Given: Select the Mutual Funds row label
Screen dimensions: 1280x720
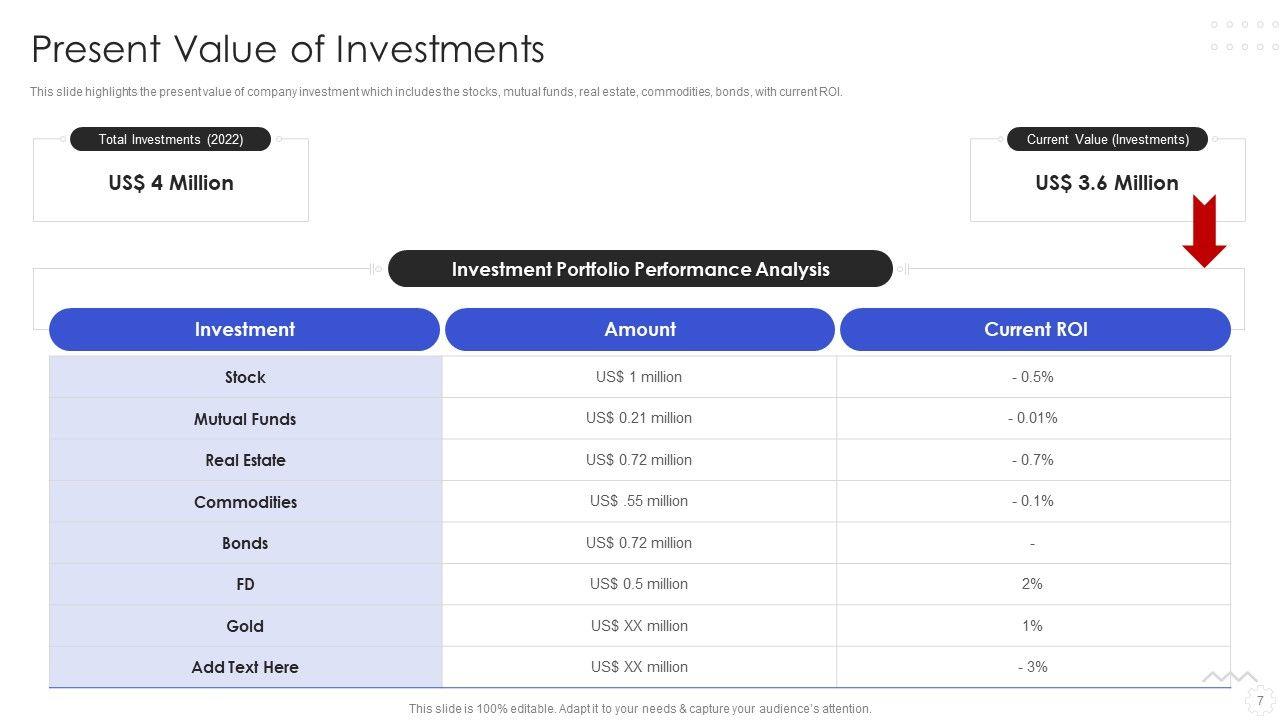Looking at the screenshot, I should tap(245, 419).
